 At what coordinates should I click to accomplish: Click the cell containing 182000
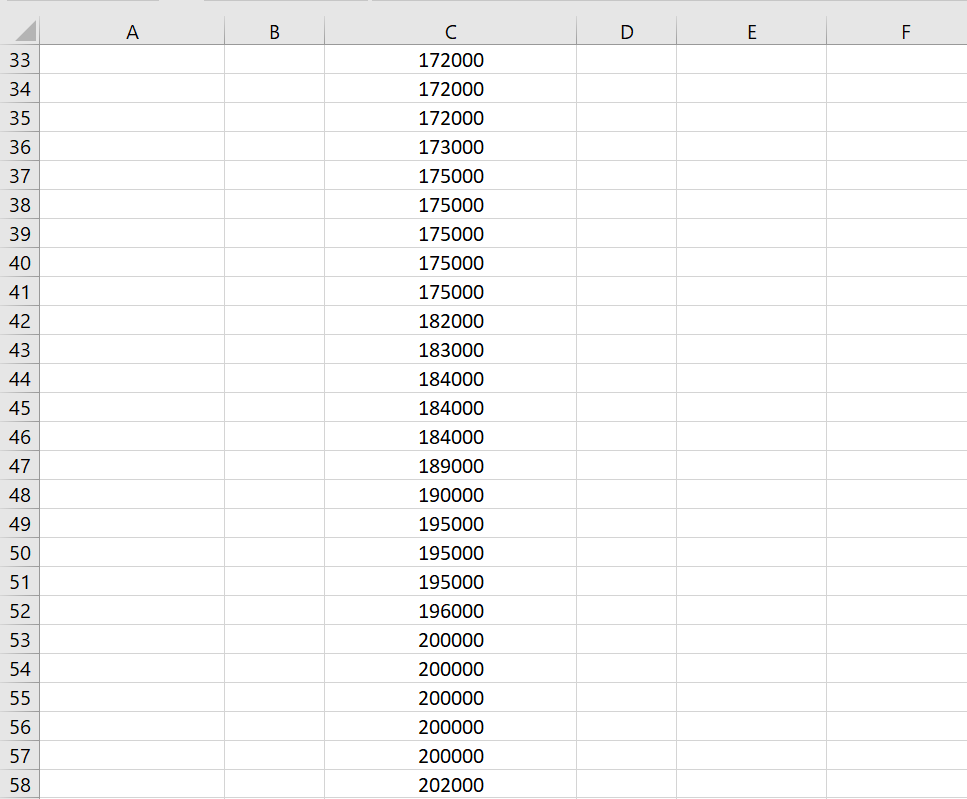coord(450,321)
